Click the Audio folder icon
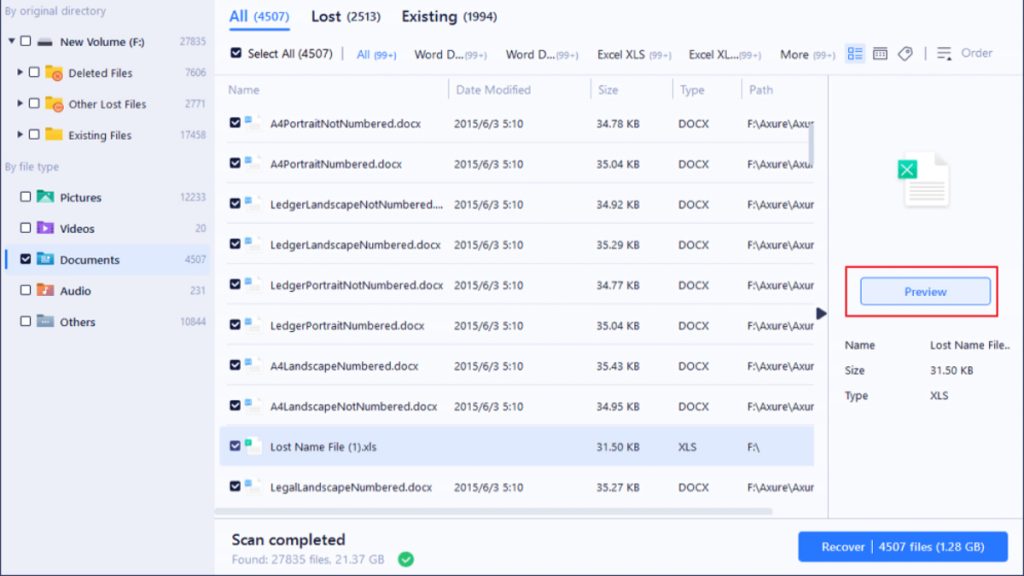Viewport: 1024px width, 576px height. click(x=46, y=291)
